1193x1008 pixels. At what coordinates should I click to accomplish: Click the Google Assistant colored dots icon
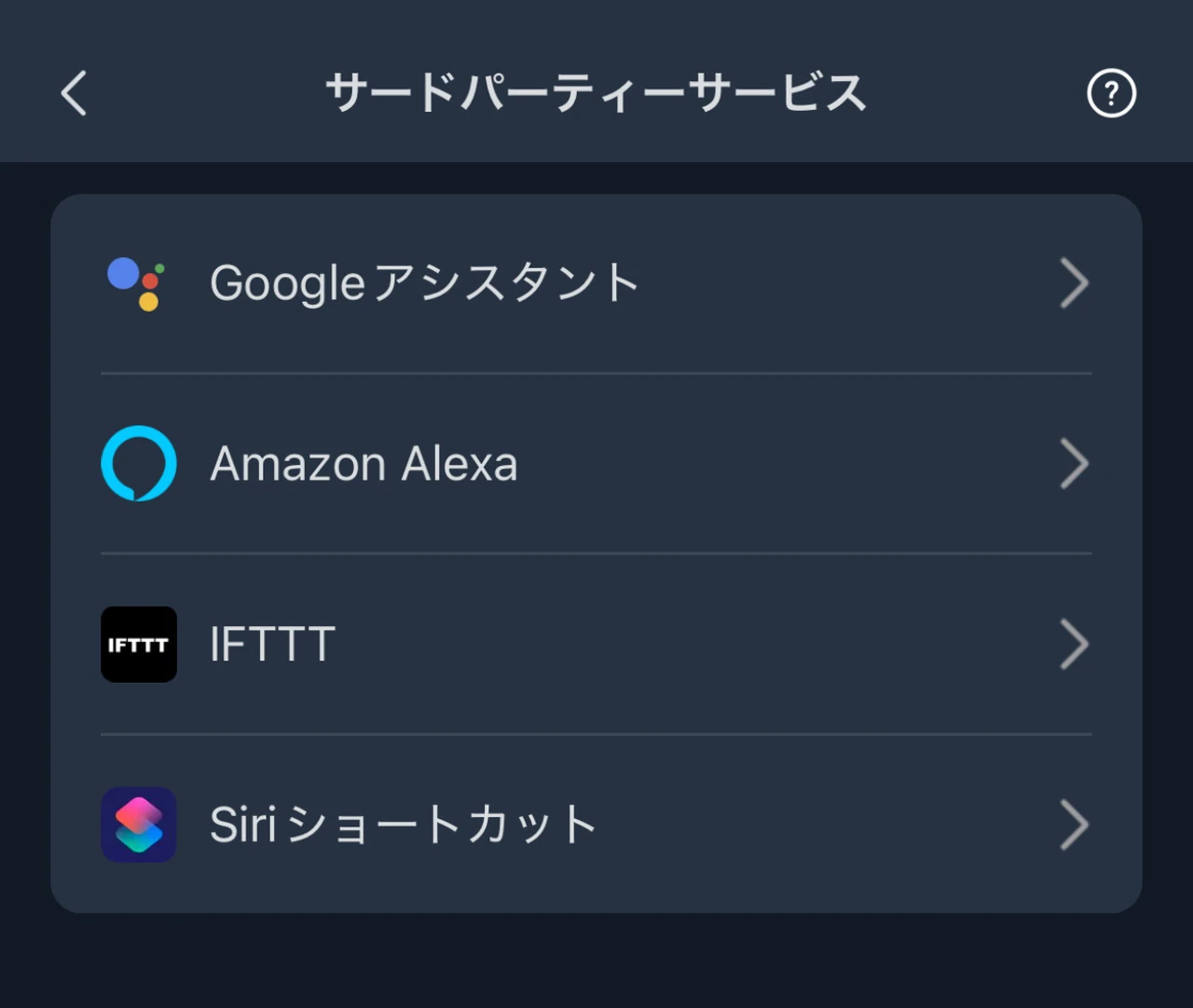(x=138, y=283)
